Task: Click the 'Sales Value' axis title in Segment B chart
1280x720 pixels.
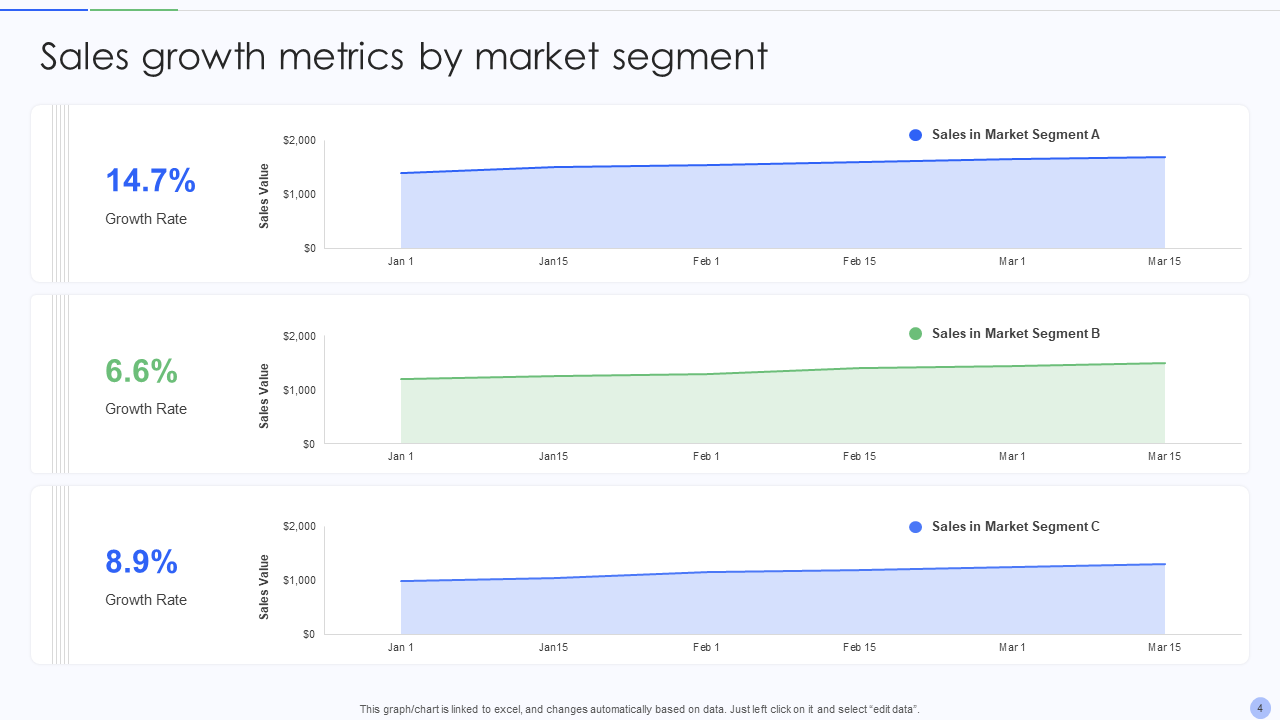Action: click(x=265, y=396)
